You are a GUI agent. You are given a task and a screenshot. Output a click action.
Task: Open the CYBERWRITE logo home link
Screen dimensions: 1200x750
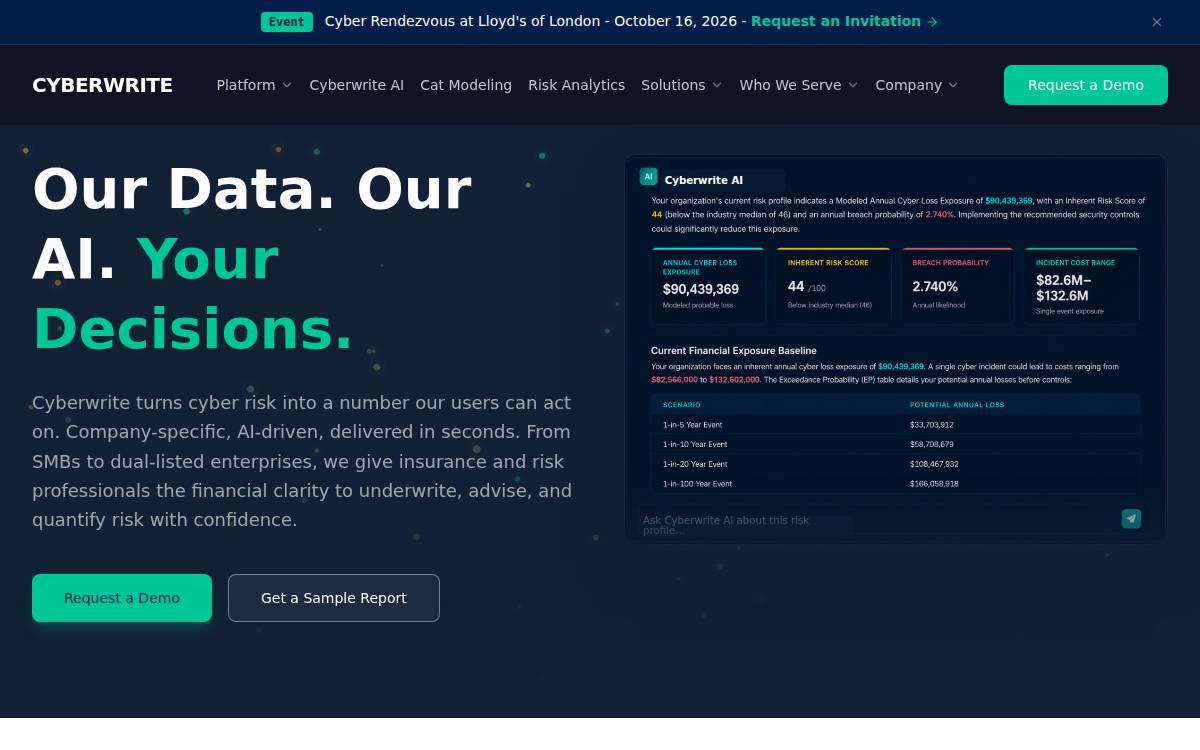coord(102,85)
